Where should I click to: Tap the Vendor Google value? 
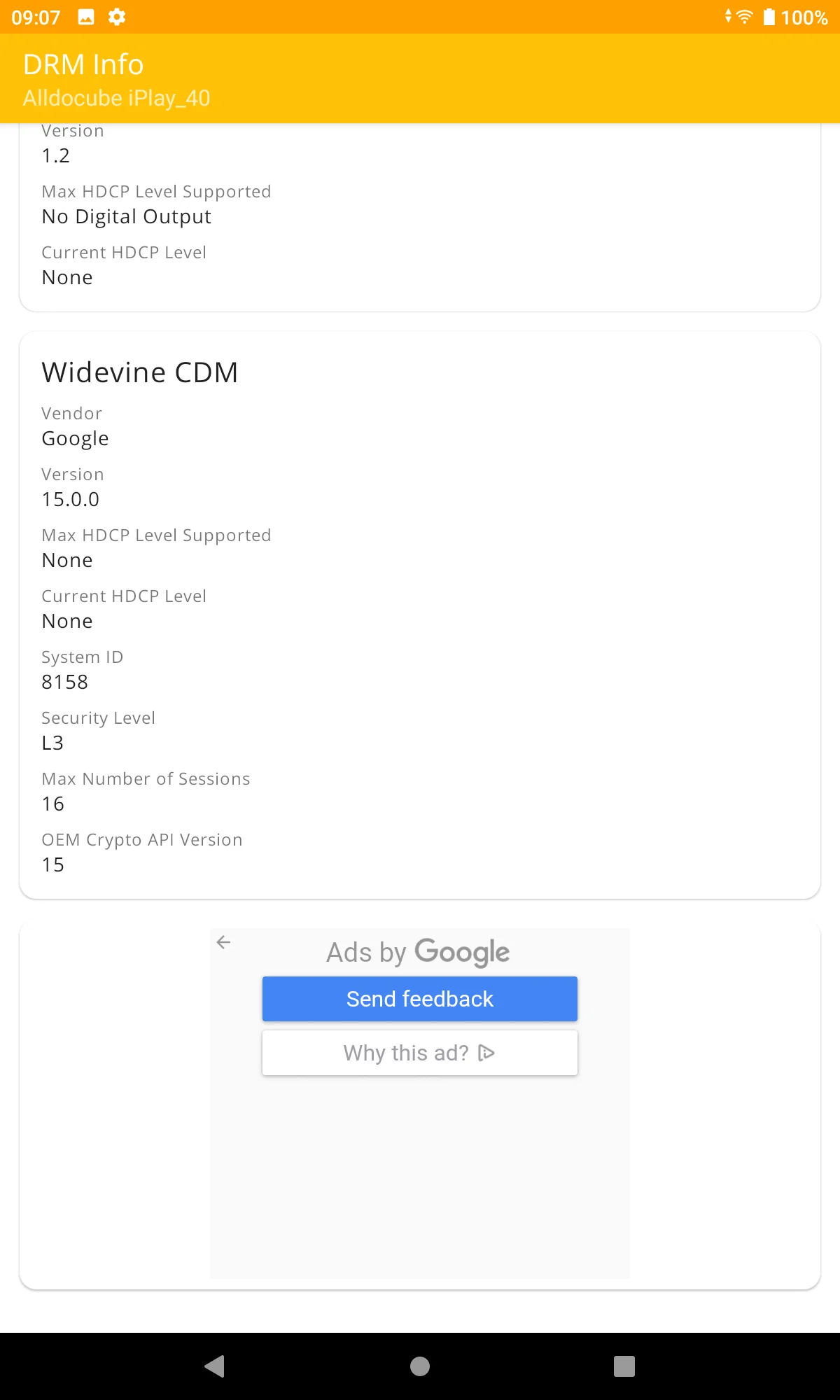point(76,438)
